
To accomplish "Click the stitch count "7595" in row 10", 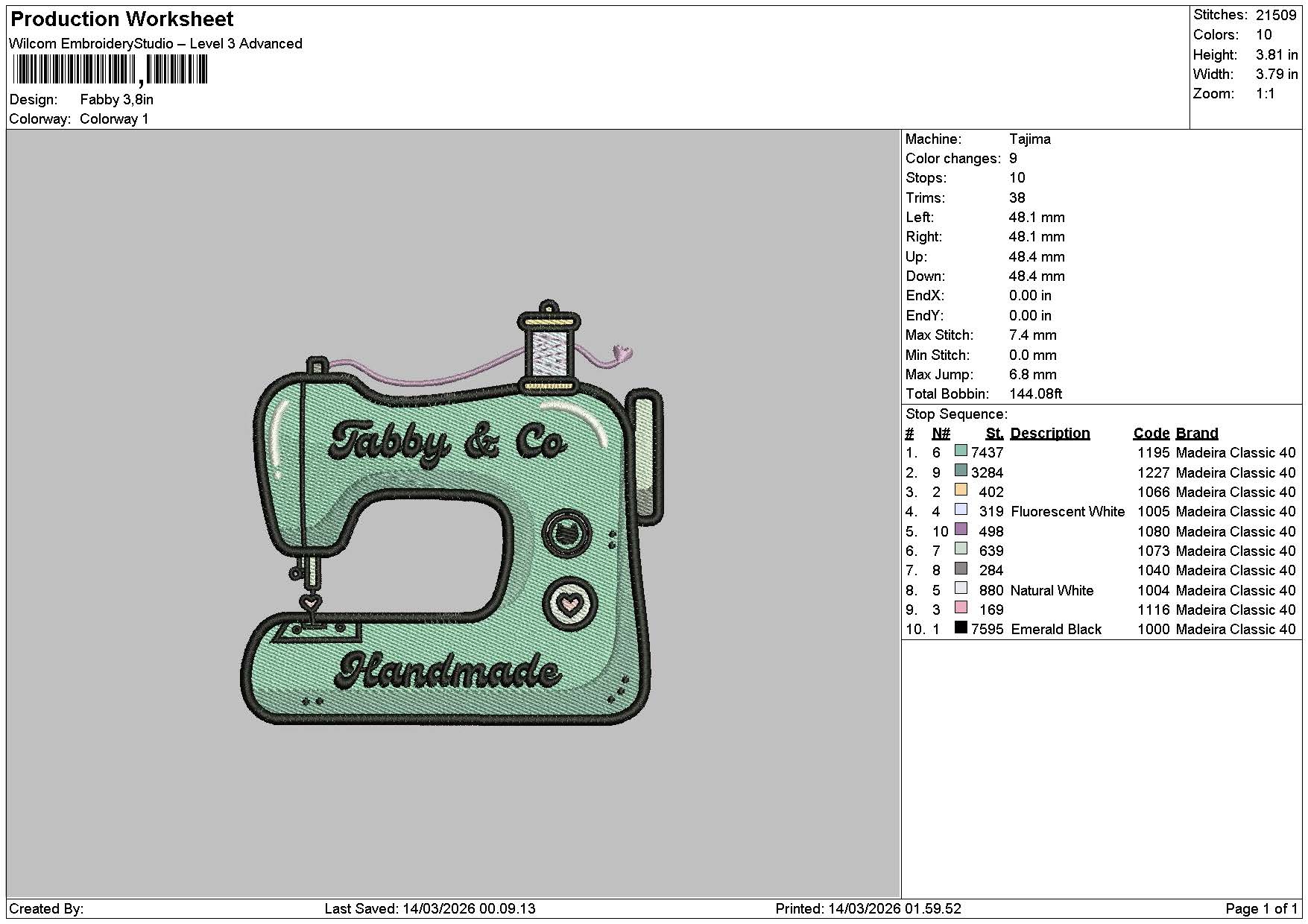I will 988,629.
